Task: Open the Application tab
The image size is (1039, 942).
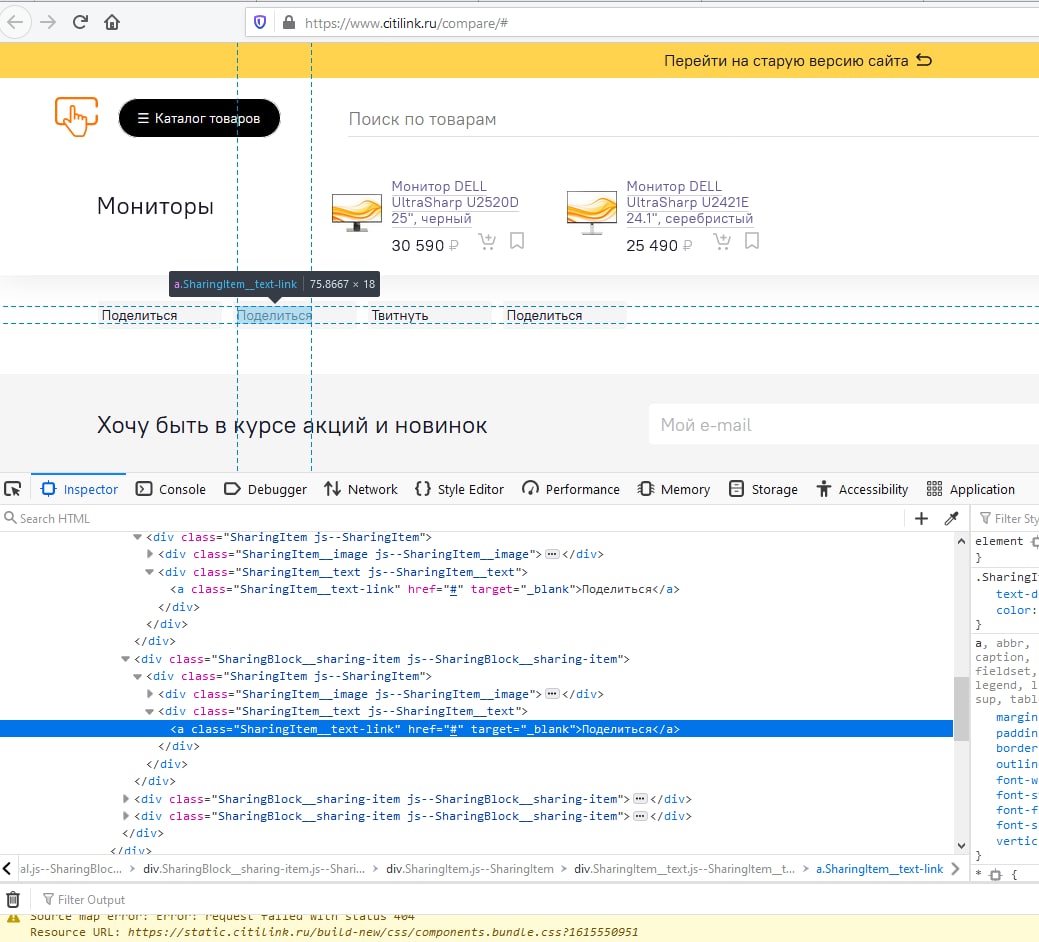Action: (x=970, y=489)
